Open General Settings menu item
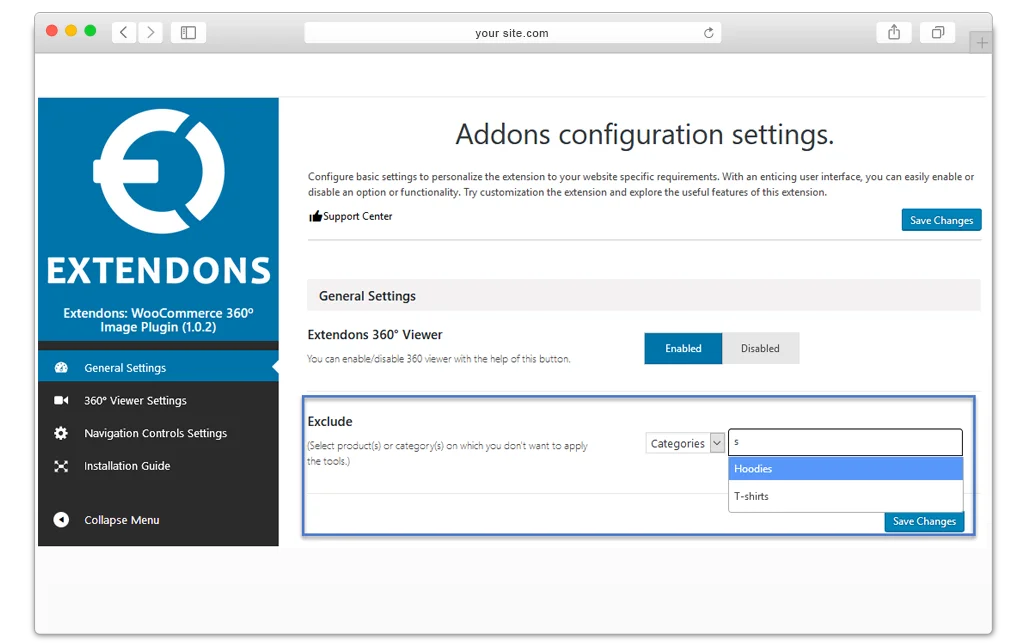Image resolution: width=1024 pixels, height=643 pixels. point(158,368)
